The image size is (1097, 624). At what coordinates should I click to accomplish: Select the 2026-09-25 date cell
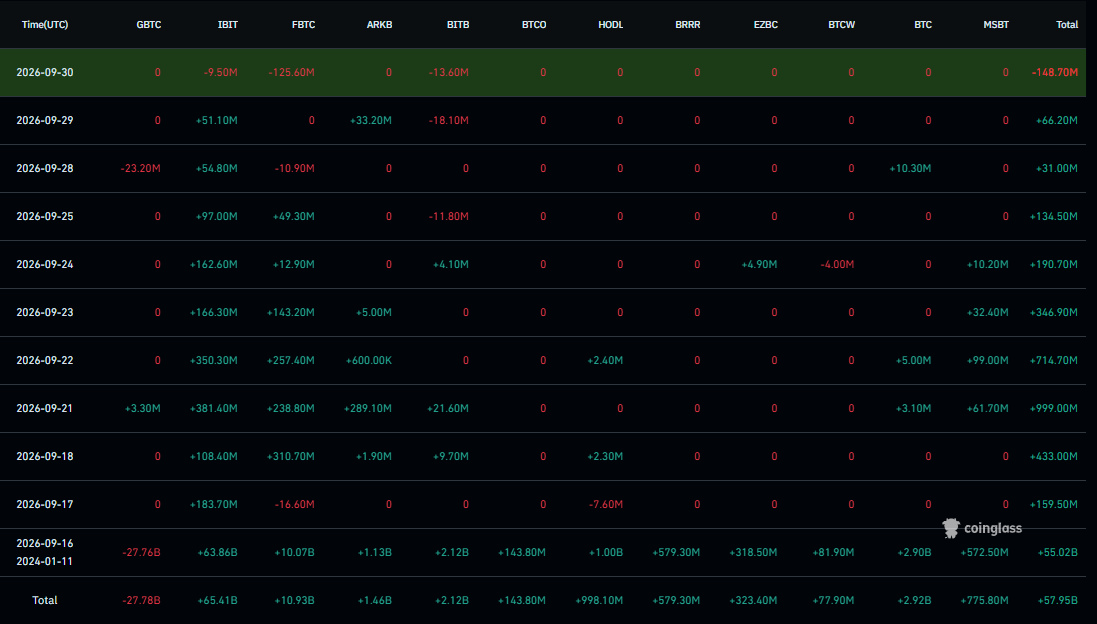click(x=45, y=217)
